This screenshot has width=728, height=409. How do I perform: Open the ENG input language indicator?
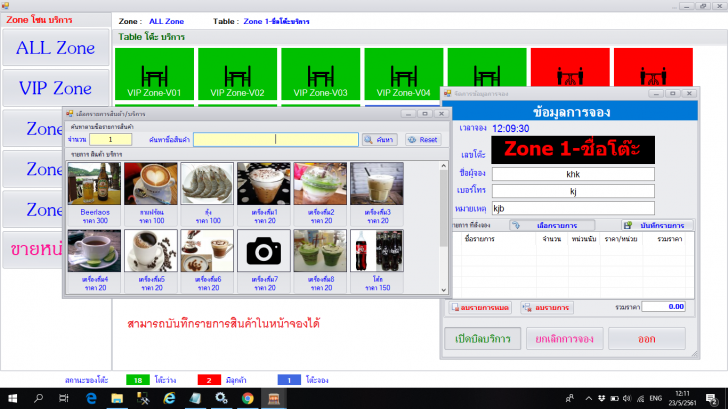(x=656, y=398)
